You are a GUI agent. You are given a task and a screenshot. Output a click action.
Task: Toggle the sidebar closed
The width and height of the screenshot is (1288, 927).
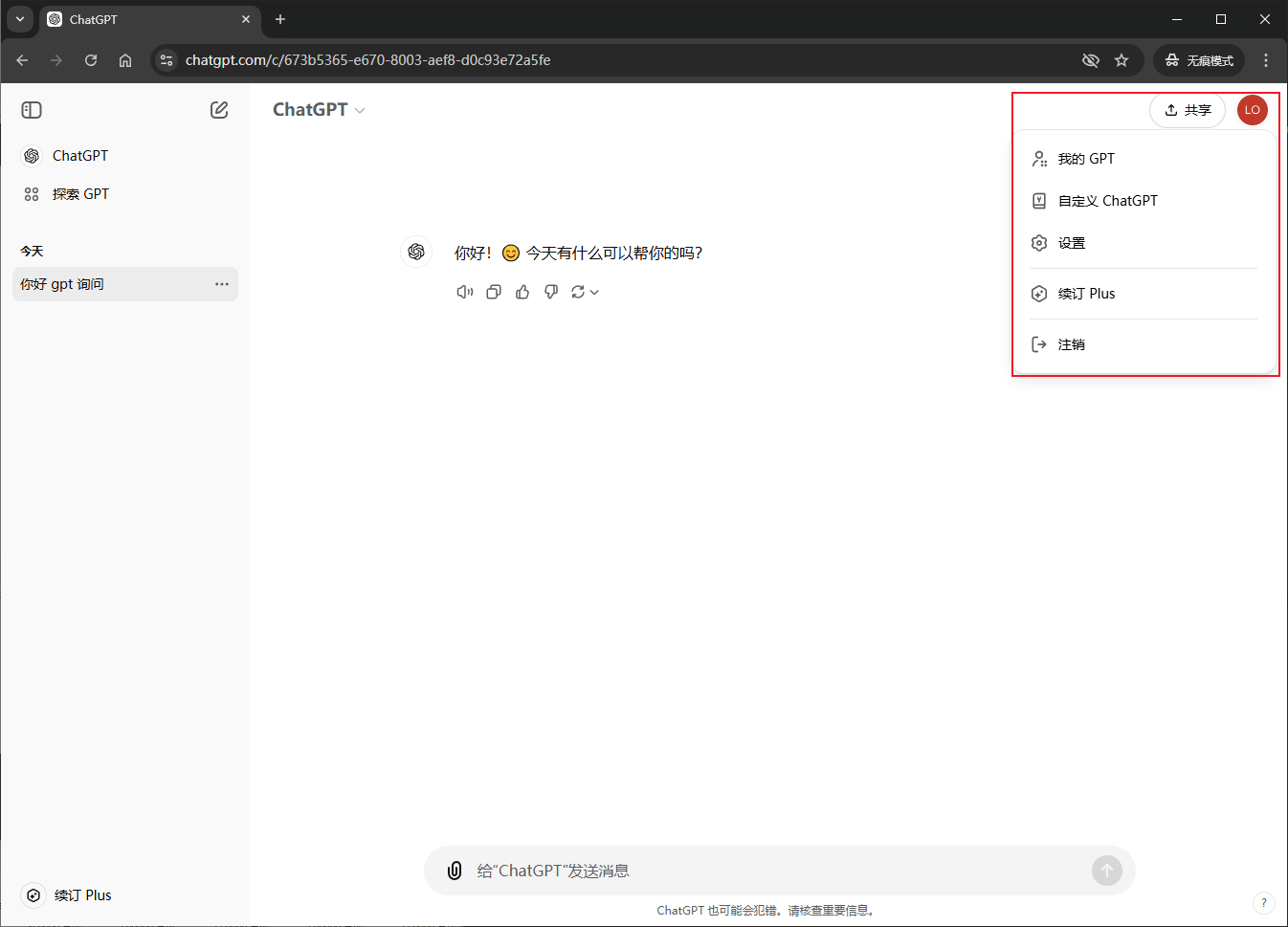point(32,110)
